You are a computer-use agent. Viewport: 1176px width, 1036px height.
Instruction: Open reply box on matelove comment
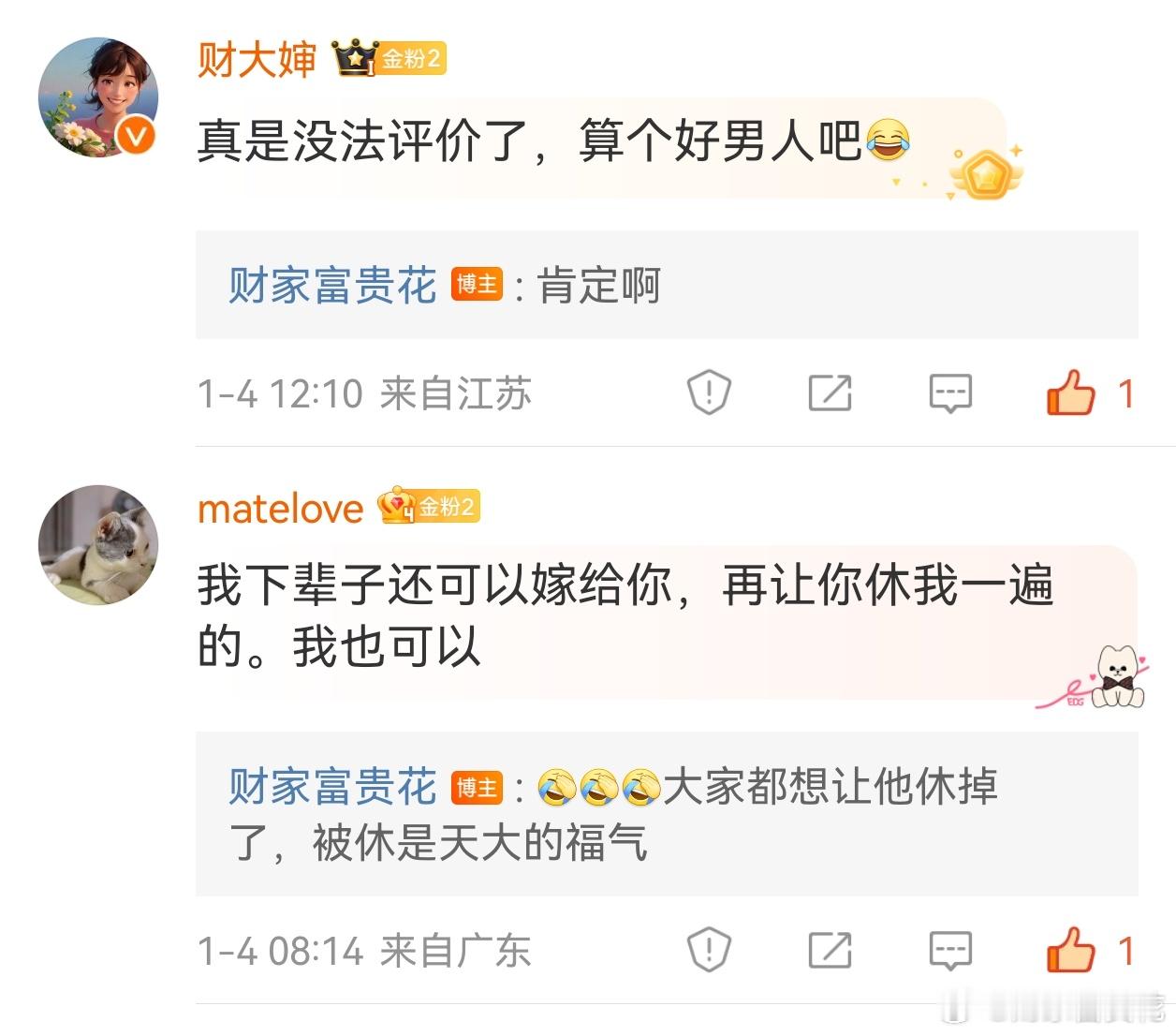coord(950,952)
